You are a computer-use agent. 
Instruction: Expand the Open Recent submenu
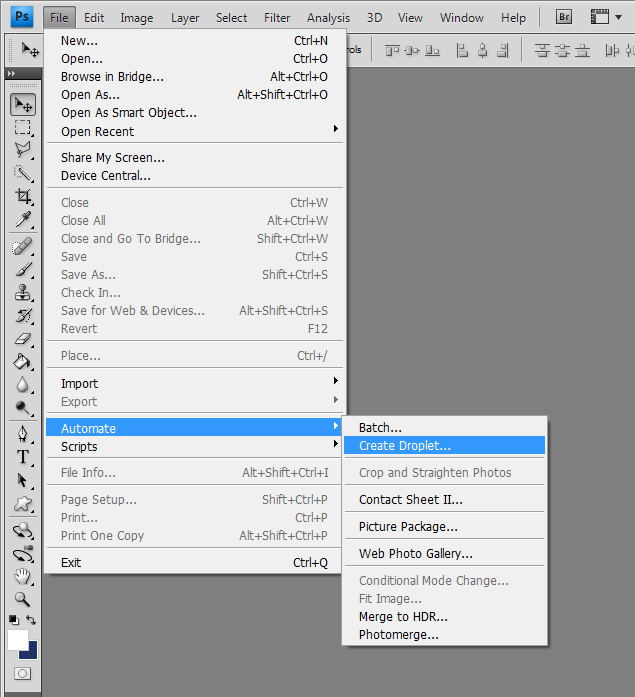click(195, 132)
